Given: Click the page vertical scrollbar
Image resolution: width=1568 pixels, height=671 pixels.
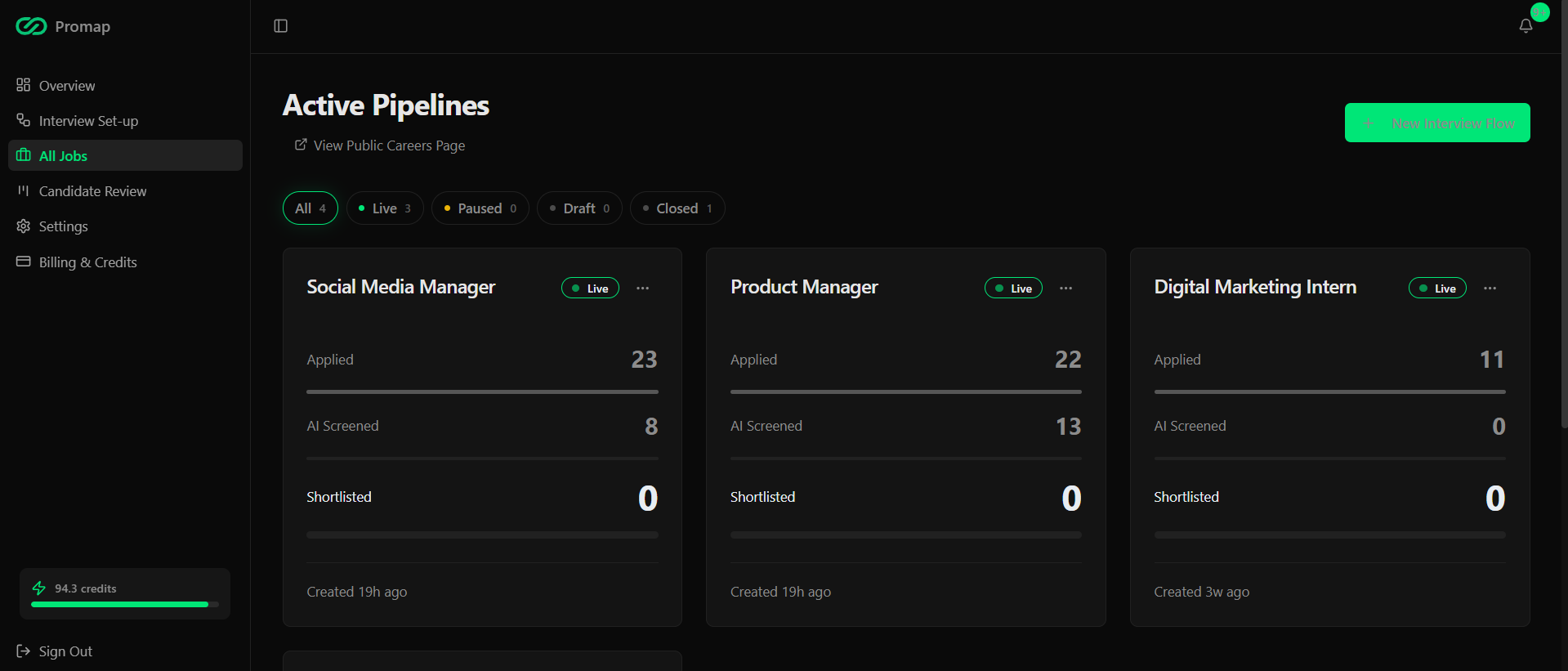Looking at the screenshot, I should click(1564, 212).
